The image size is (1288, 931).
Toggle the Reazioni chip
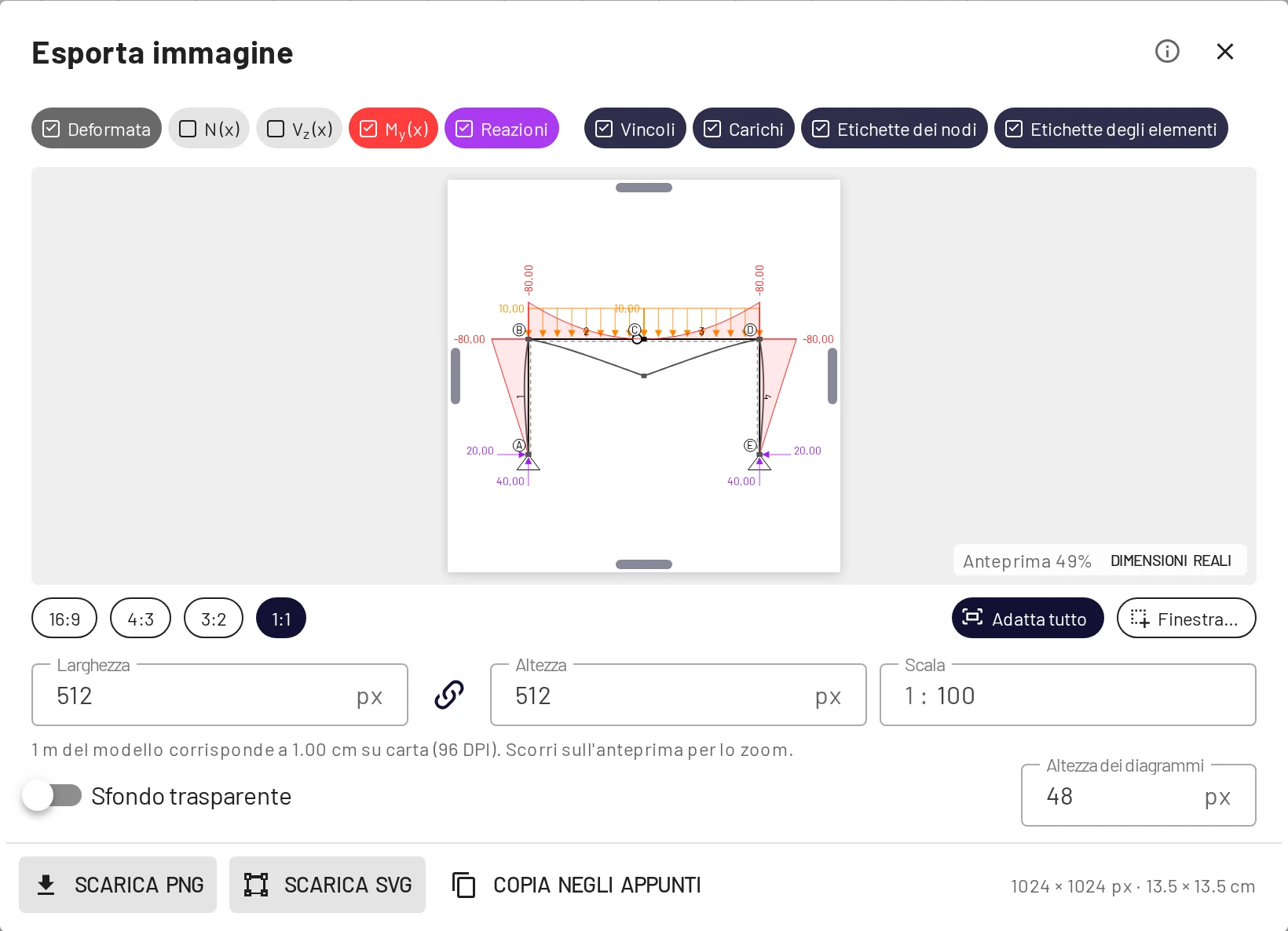click(x=502, y=129)
